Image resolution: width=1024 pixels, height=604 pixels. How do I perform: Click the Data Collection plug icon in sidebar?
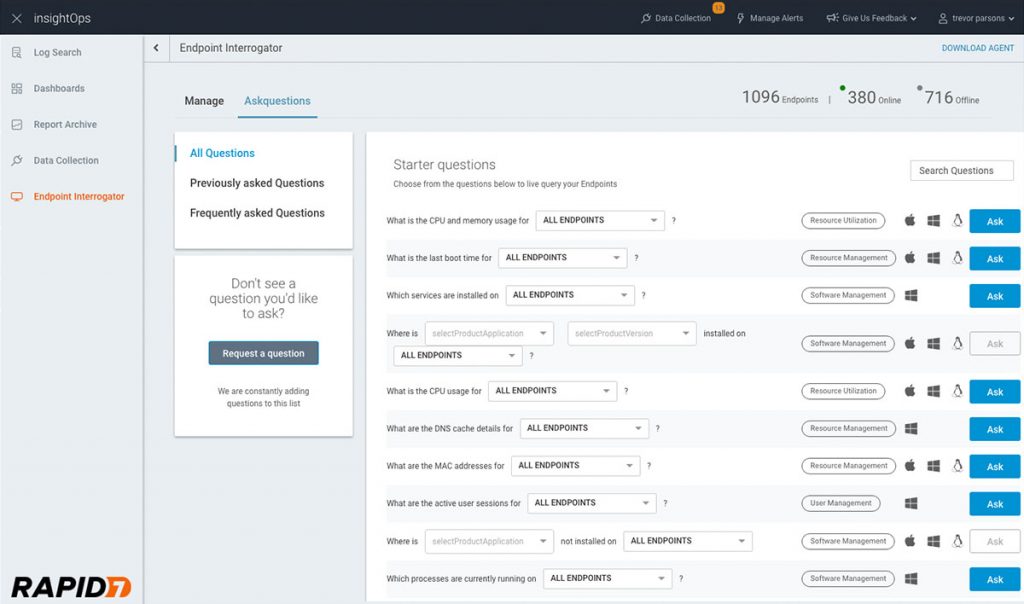(17, 160)
